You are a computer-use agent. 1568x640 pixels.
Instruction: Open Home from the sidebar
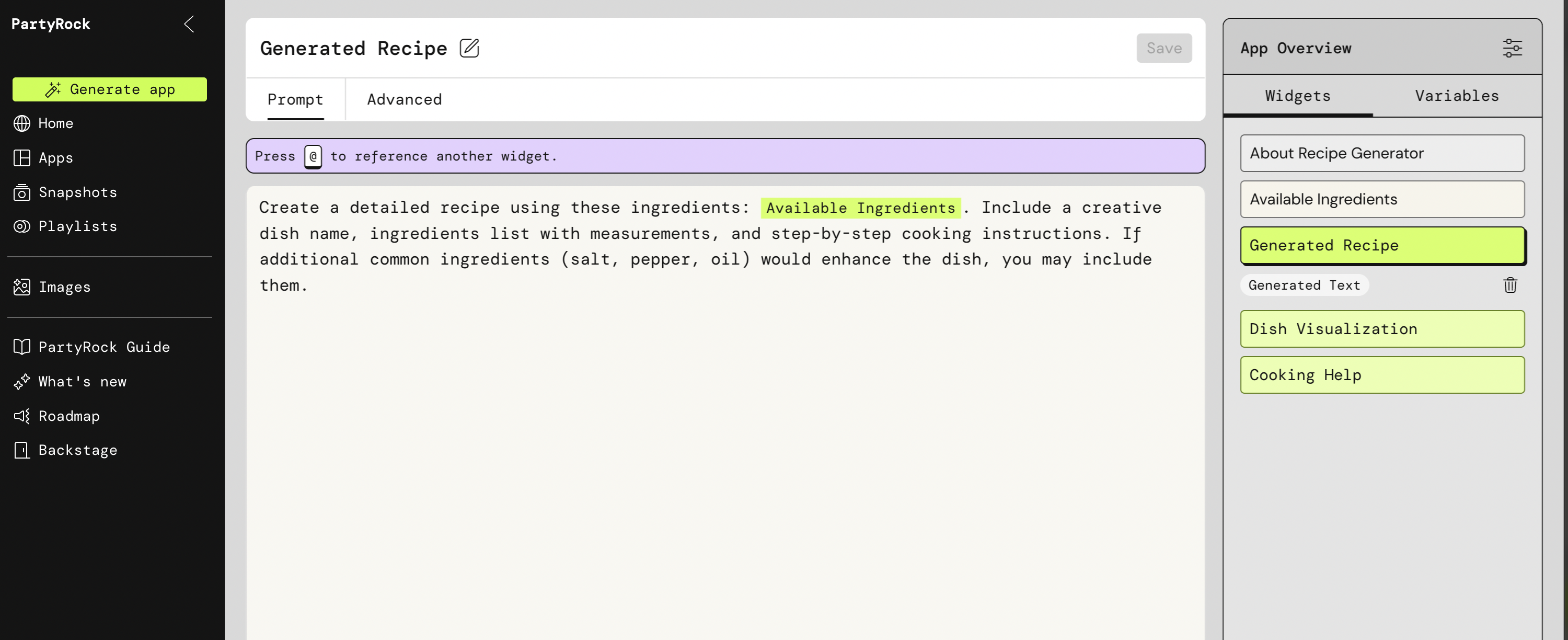point(55,123)
